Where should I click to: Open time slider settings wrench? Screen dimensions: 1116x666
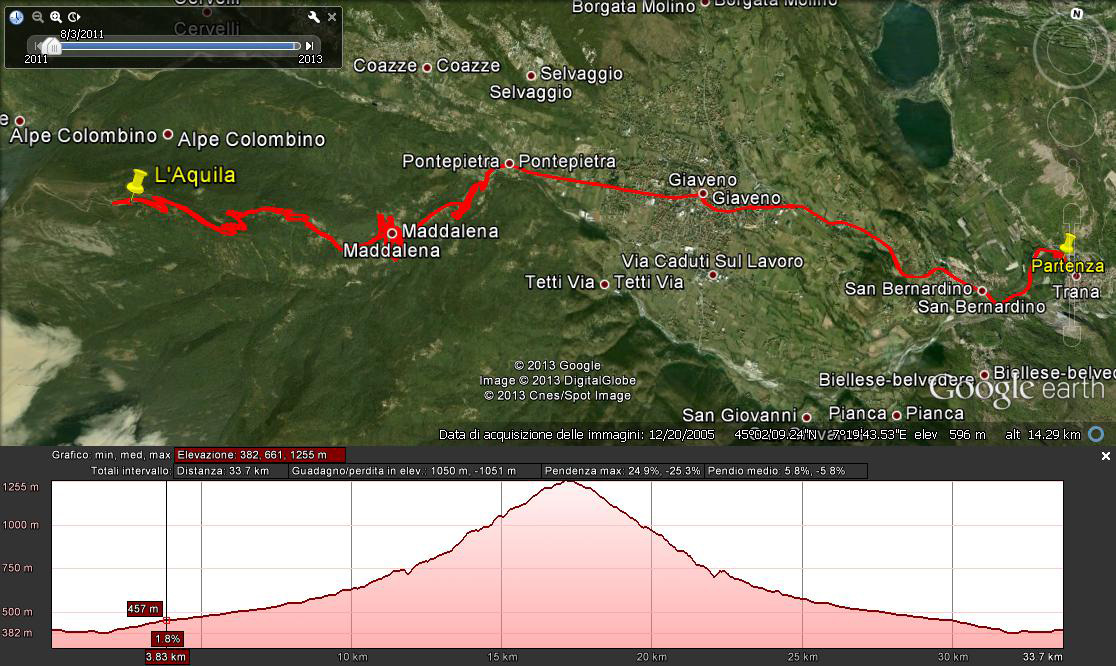(x=313, y=17)
